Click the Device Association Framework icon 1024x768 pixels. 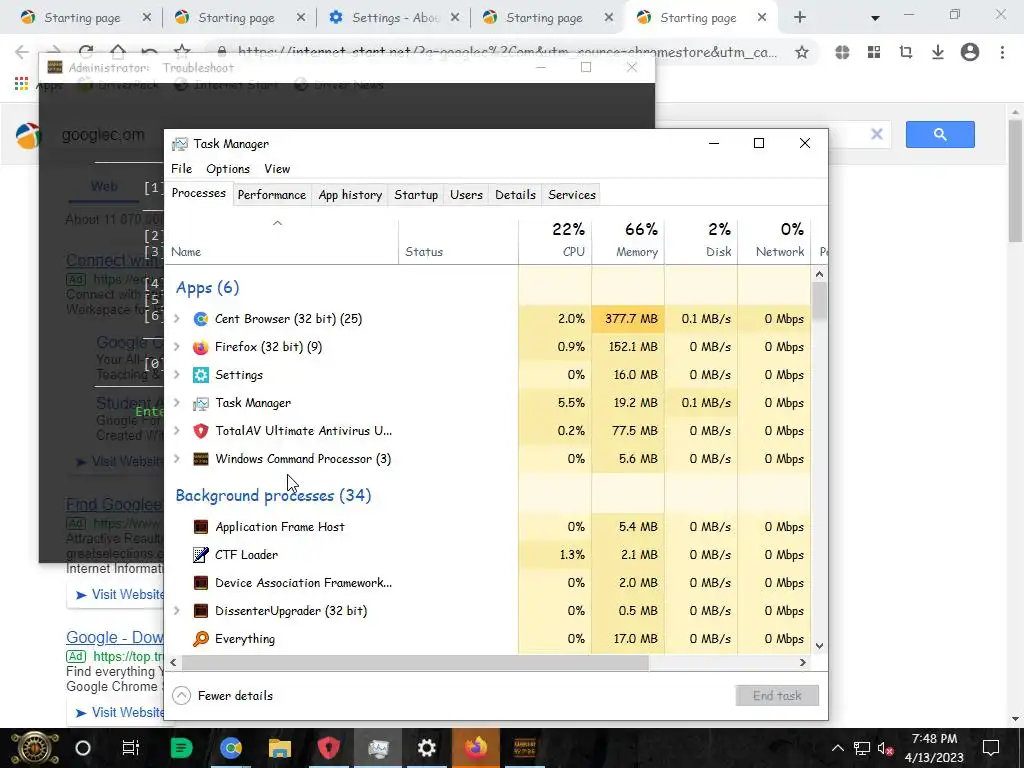click(x=200, y=583)
